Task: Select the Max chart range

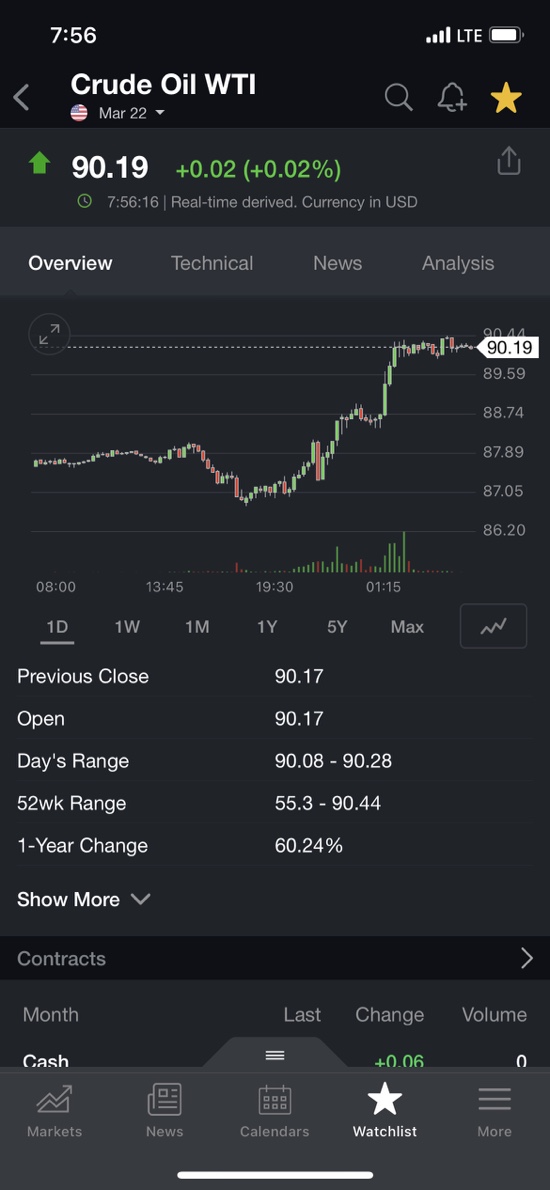Action: (407, 627)
